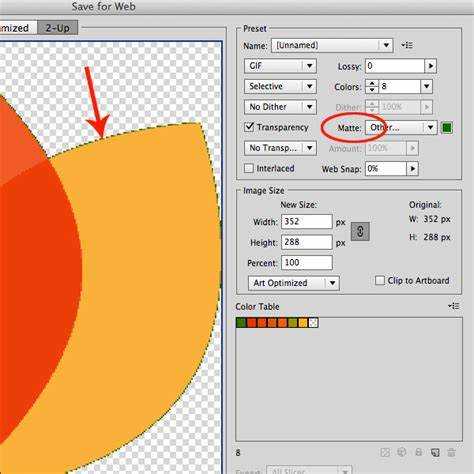The width and height of the screenshot is (474, 474).
Task: Select the transparent checkered swatch in Color Table
Action: click(x=313, y=323)
